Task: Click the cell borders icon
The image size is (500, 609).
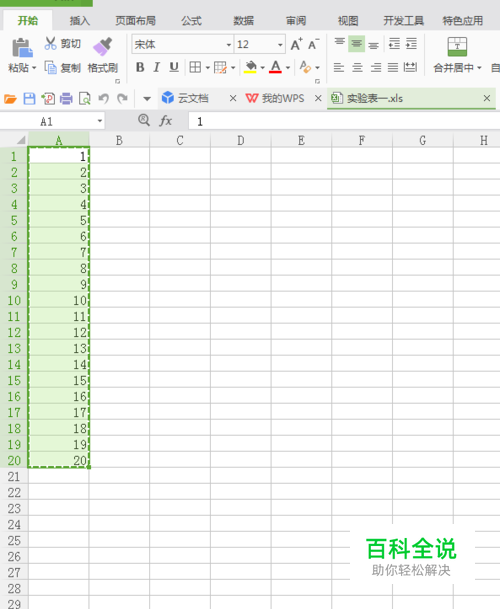Action: point(195,68)
